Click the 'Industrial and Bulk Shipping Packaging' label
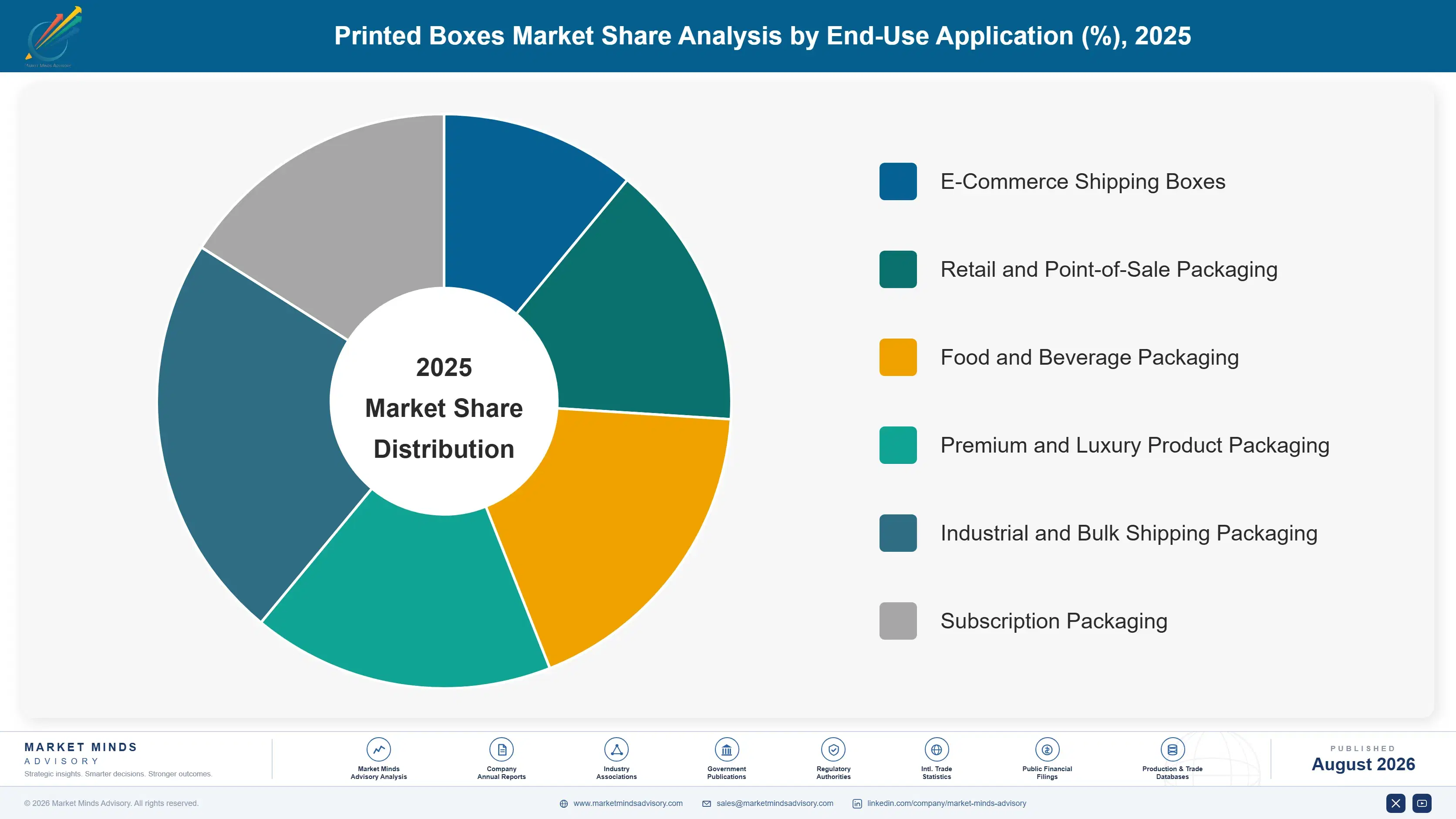The width and height of the screenshot is (1456, 819). (x=1129, y=533)
